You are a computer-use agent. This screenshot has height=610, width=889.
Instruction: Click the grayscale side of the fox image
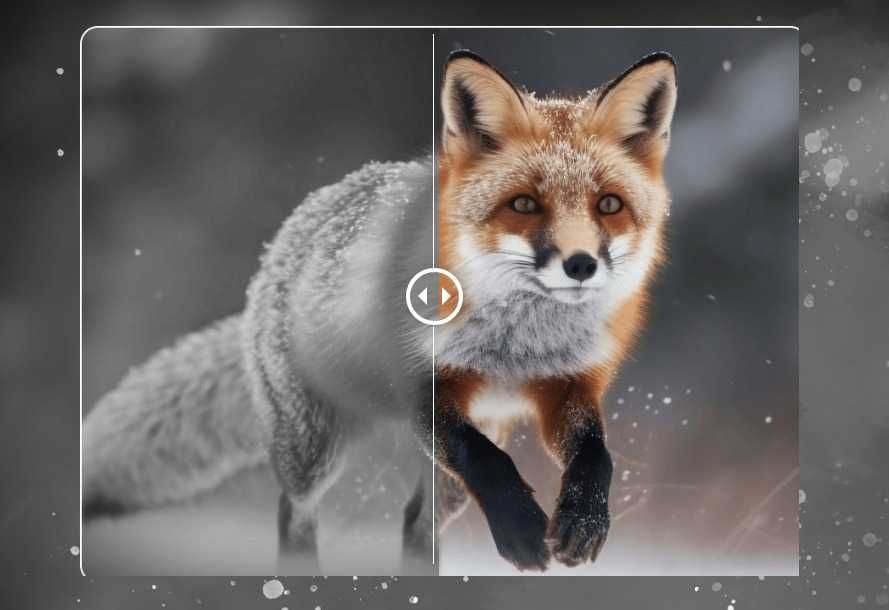(x=257, y=302)
